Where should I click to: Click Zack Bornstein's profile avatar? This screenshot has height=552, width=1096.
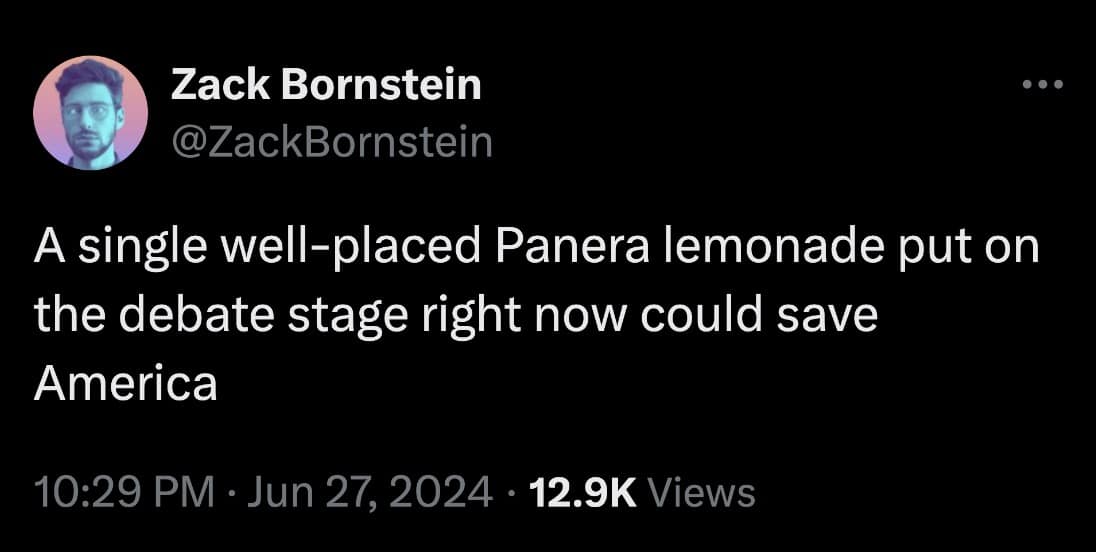(90, 112)
